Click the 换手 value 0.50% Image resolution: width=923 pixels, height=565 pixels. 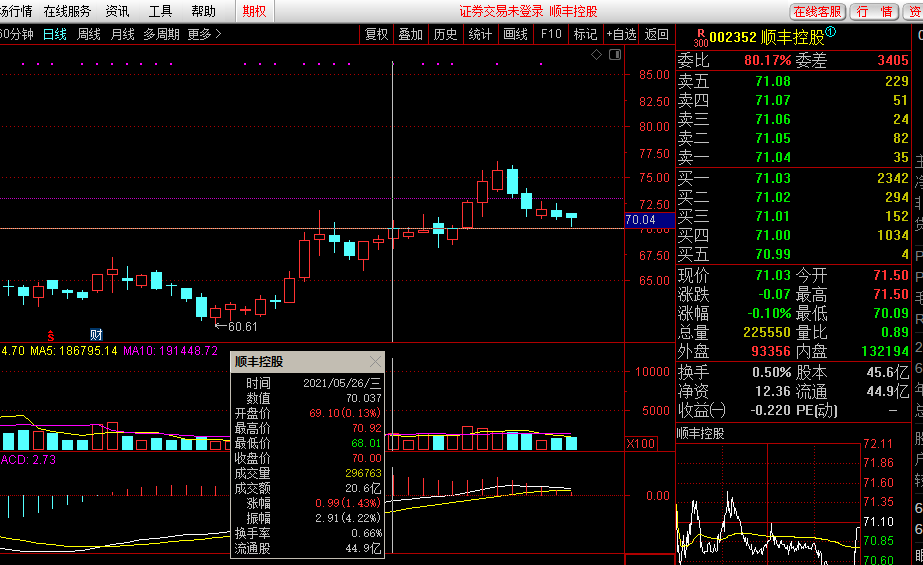point(772,373)
